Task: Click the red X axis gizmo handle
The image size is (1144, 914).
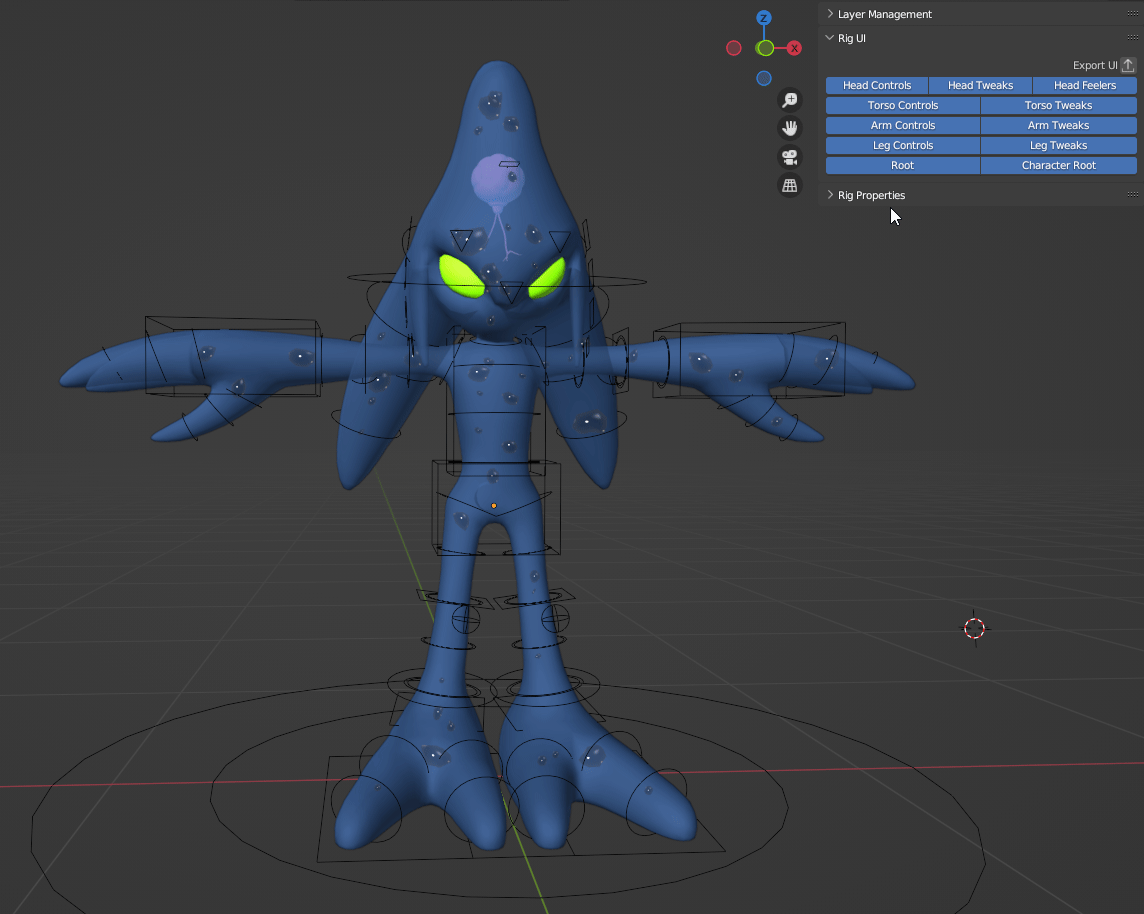Action: (x=794, y=48)
